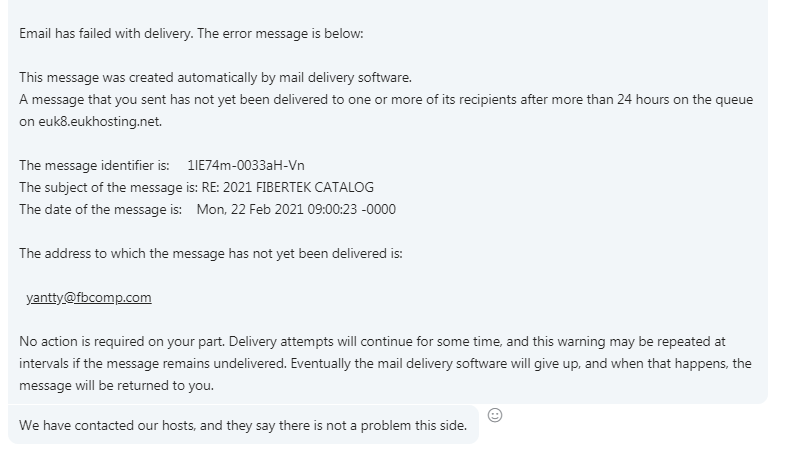
Task: Click the "We have contacted our hosts" message bubble
Action: coord(243,426)
